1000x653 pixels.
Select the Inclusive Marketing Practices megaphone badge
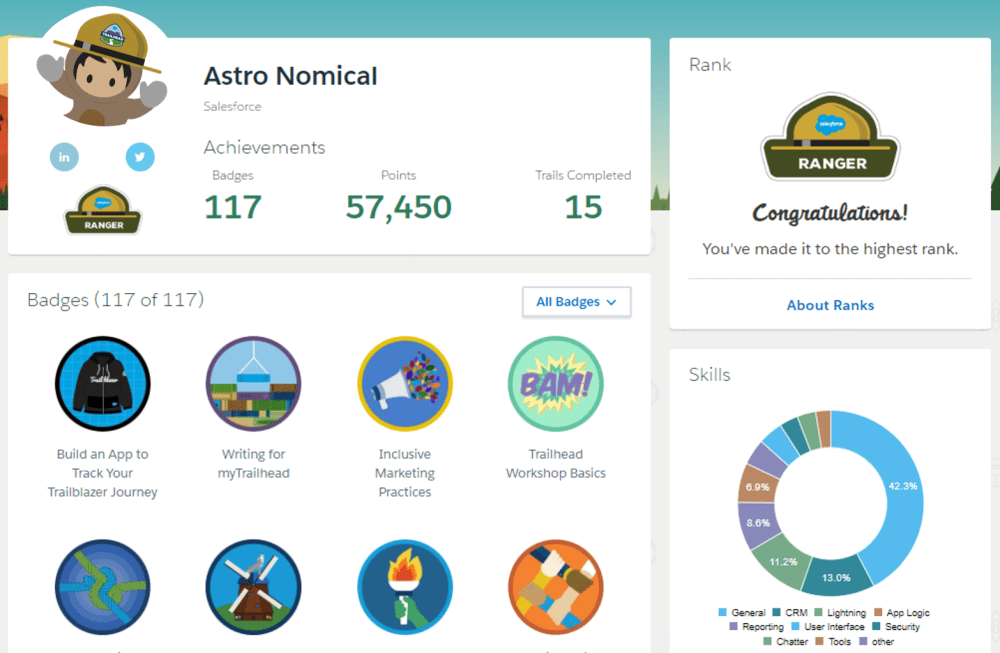[405, 383]
